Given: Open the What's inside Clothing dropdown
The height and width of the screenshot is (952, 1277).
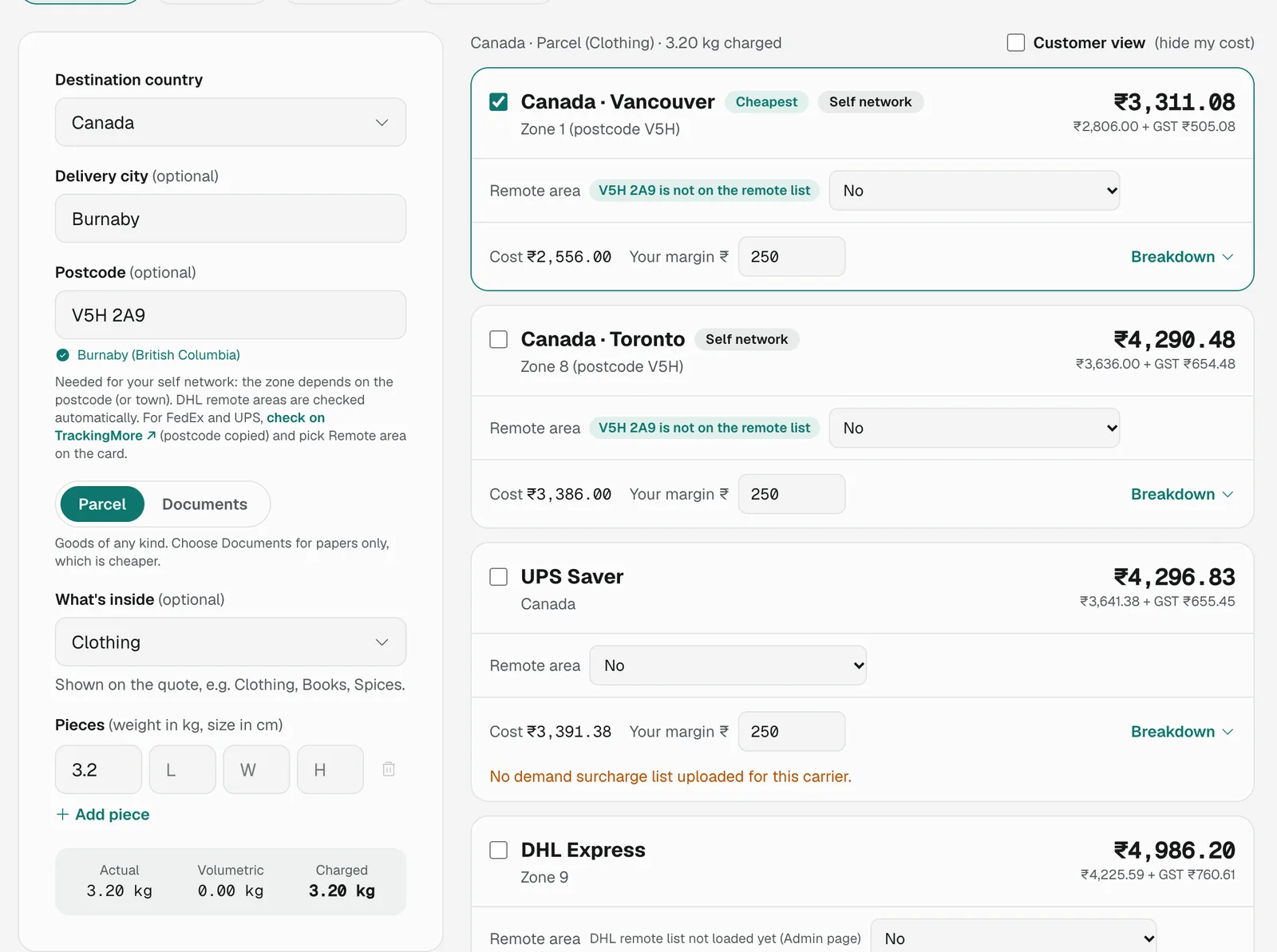Looking at the screenshot, I should 231,642.
